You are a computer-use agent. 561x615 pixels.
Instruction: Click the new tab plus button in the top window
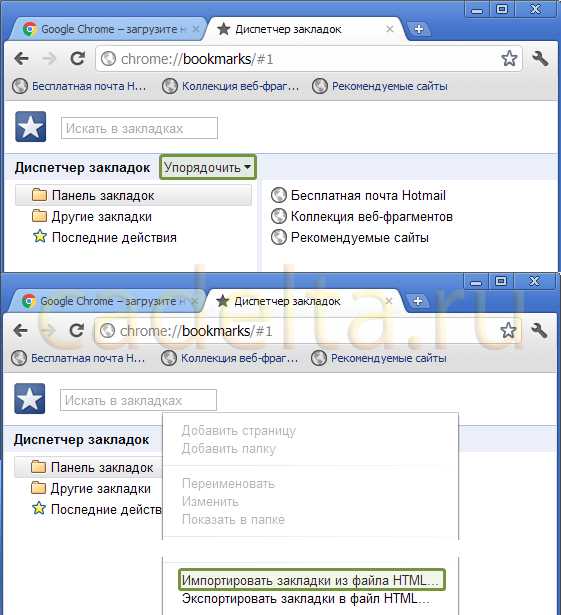coord(419,29)
